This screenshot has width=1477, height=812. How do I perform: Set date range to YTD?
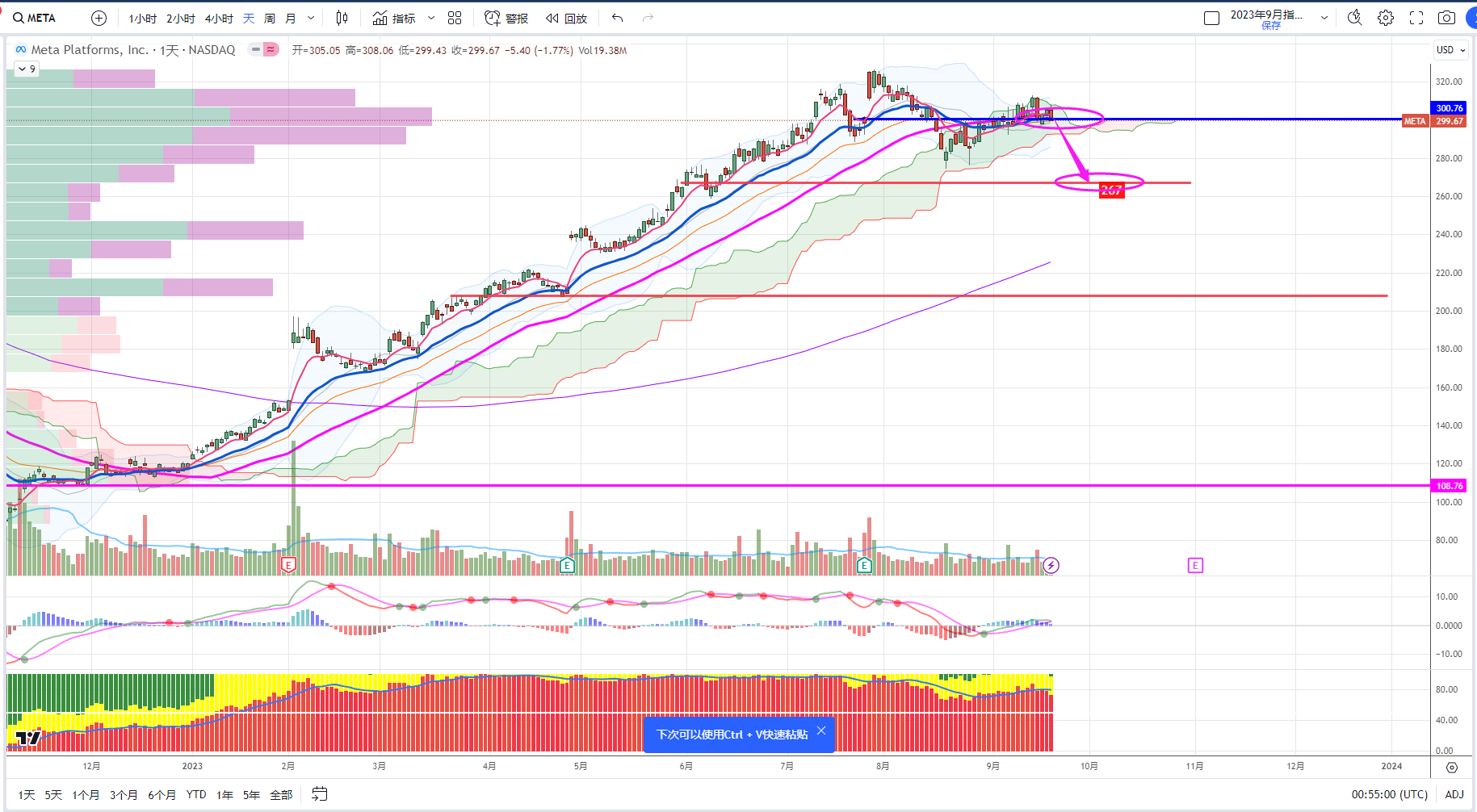196,795
